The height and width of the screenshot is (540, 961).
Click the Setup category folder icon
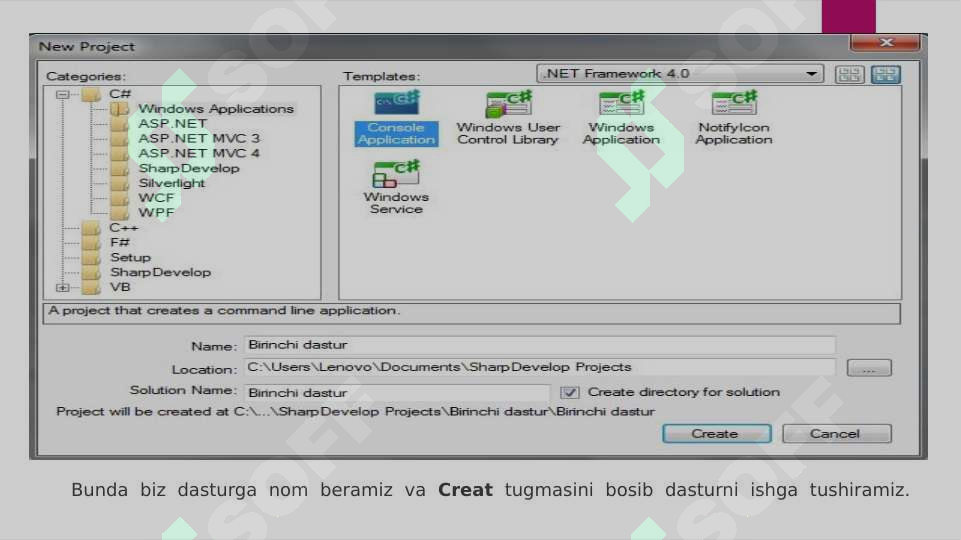point(91,258)
